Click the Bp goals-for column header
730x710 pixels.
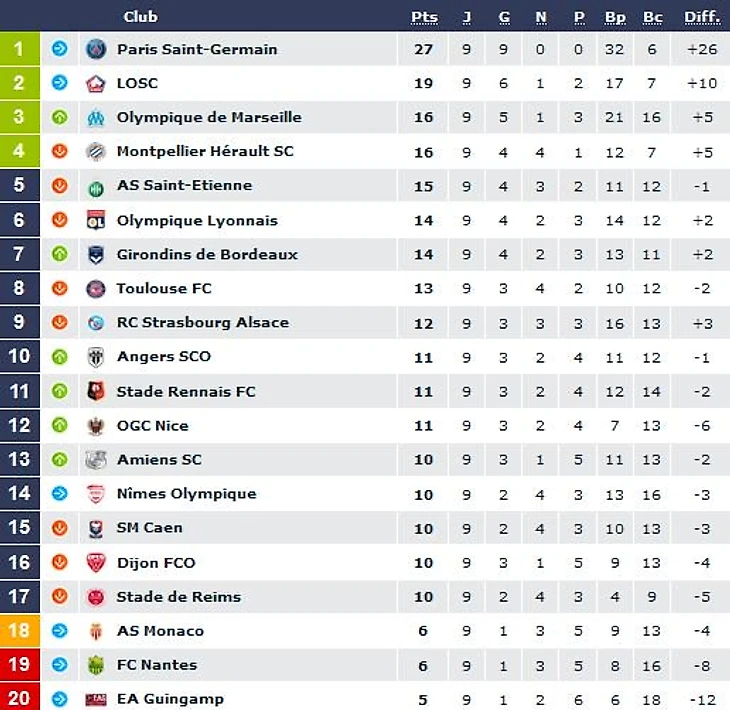(x=615, y=17)
